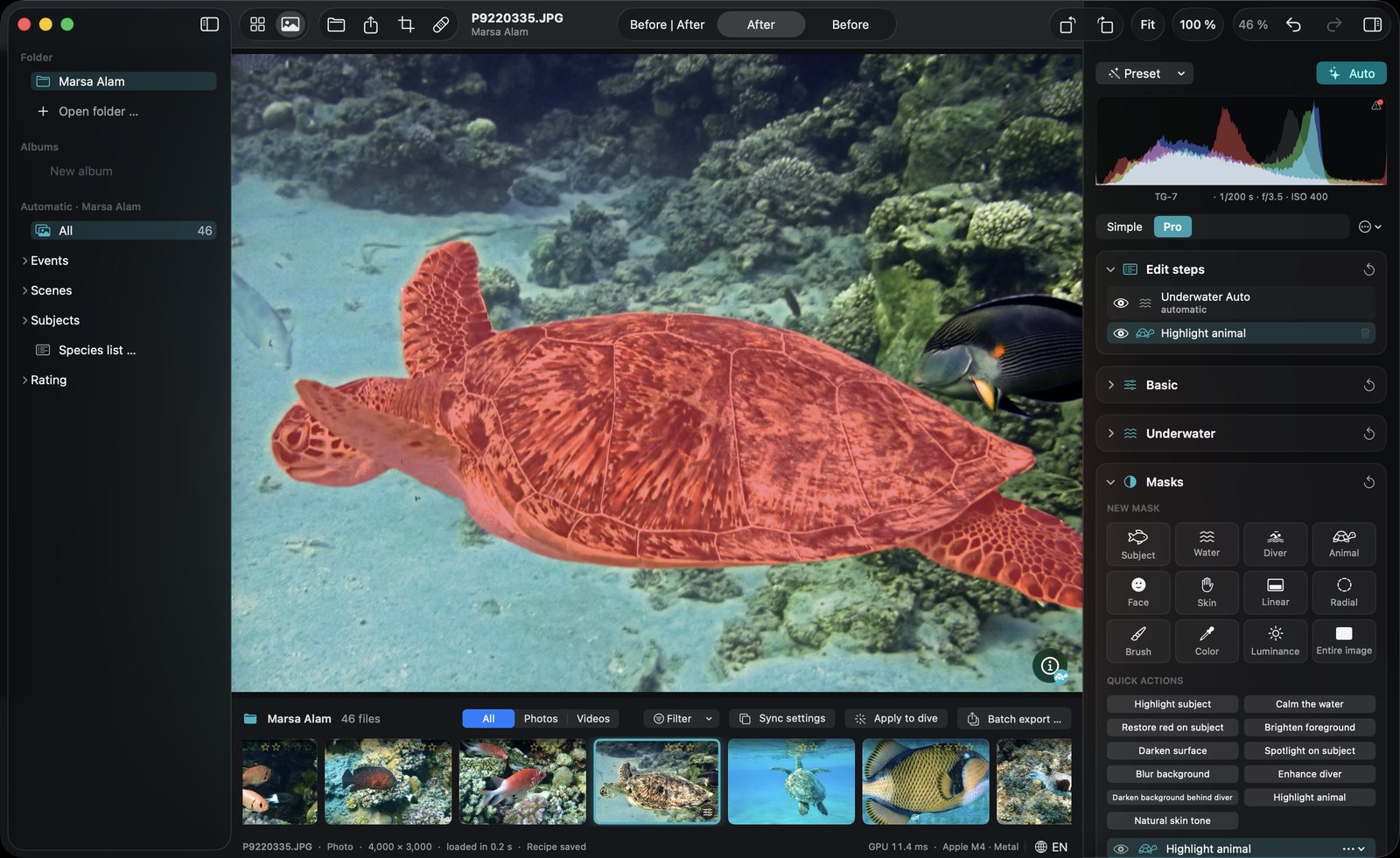Create a new Animal mask
Viewport: 1400px width, 858px height.
point(1344,544)
